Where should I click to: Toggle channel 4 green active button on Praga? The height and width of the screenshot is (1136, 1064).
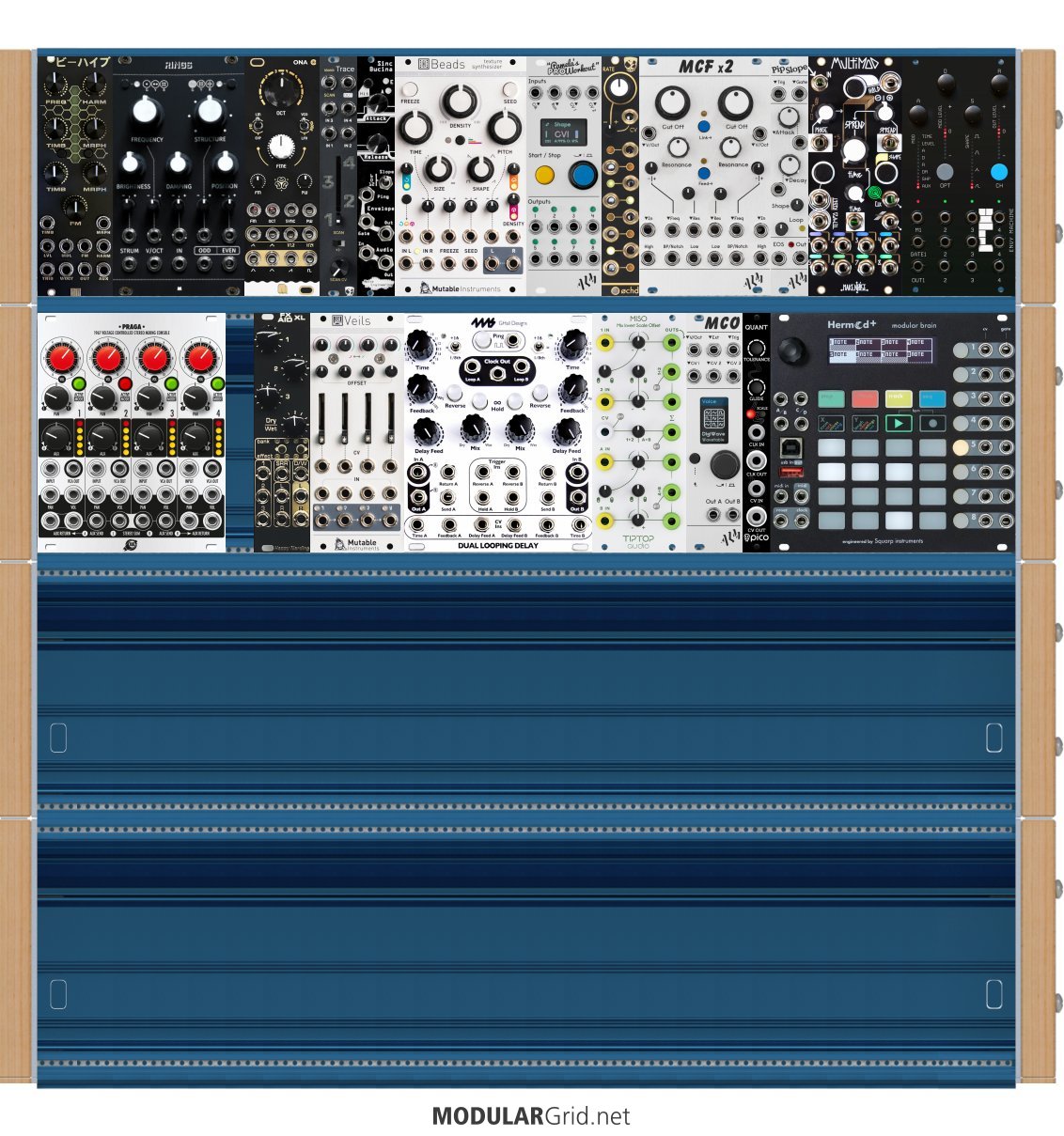tap(218, 384)
